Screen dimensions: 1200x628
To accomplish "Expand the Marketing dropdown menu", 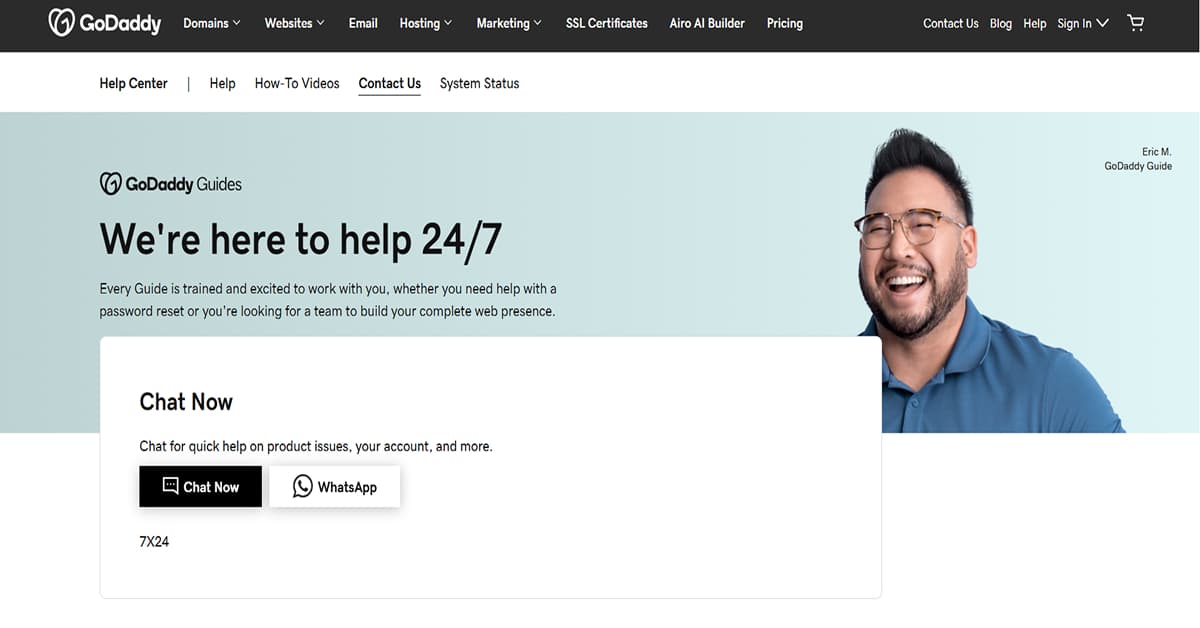I will pyautogui.click(x=509, y=23).
